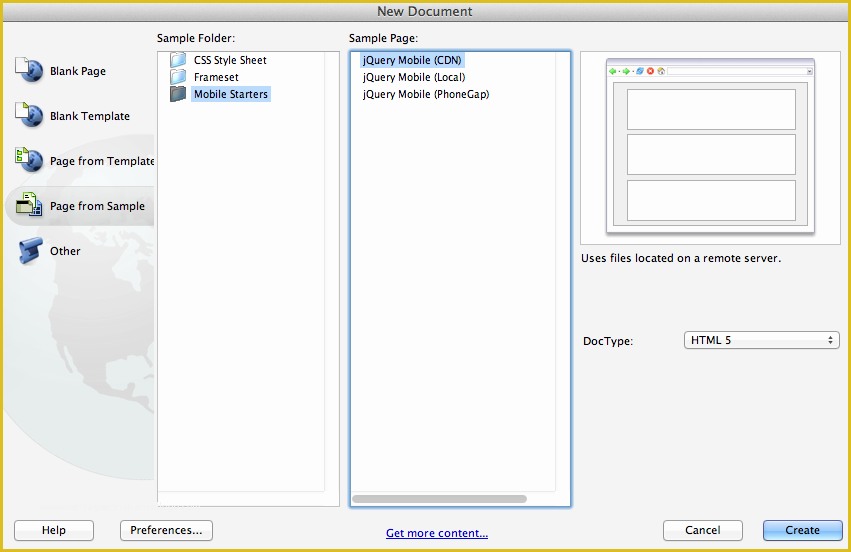The height and width of the screenshot is (552, 851).
Task: Follow the Get more content link
Action: (x=437, y=533)
